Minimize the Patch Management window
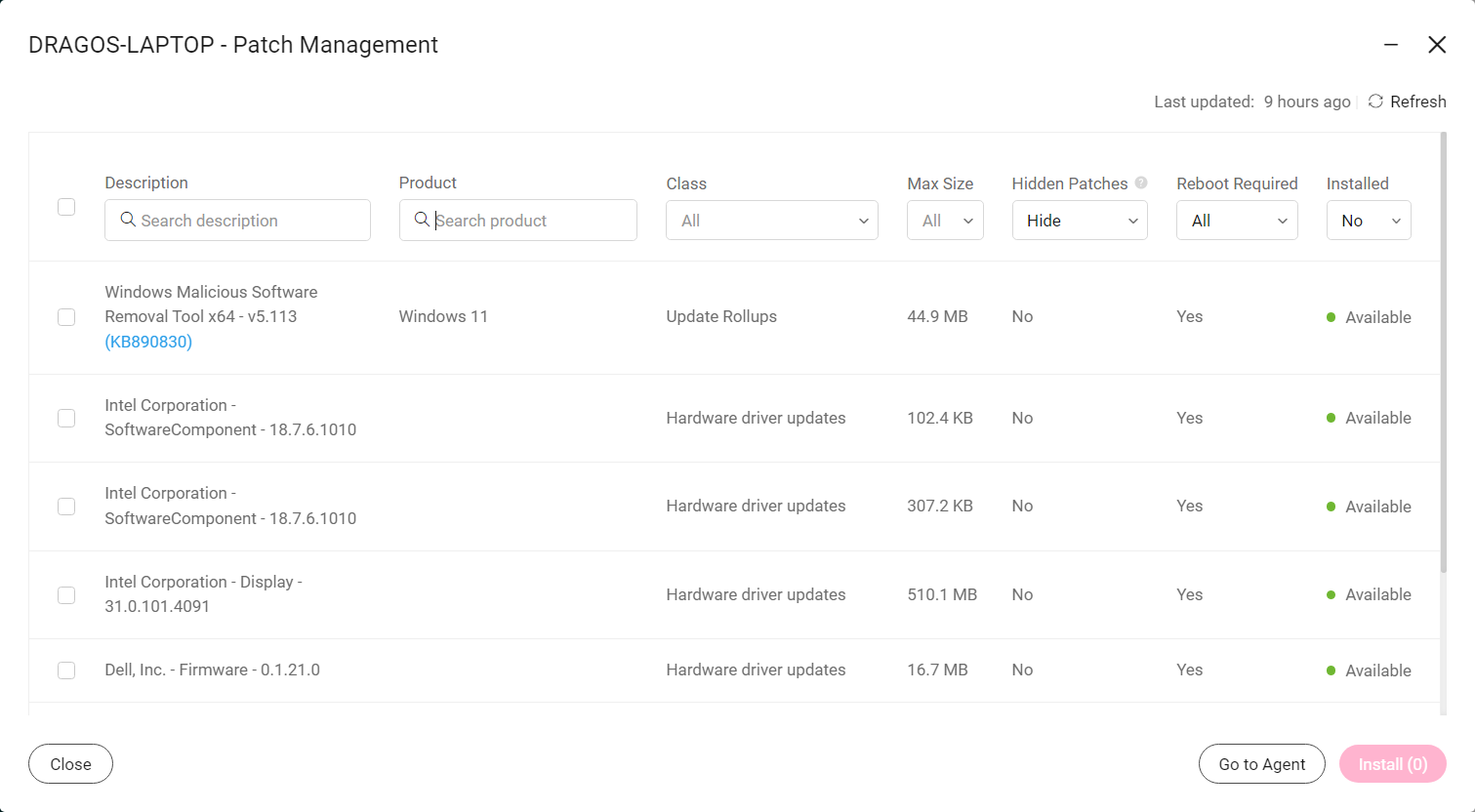 1391,45
